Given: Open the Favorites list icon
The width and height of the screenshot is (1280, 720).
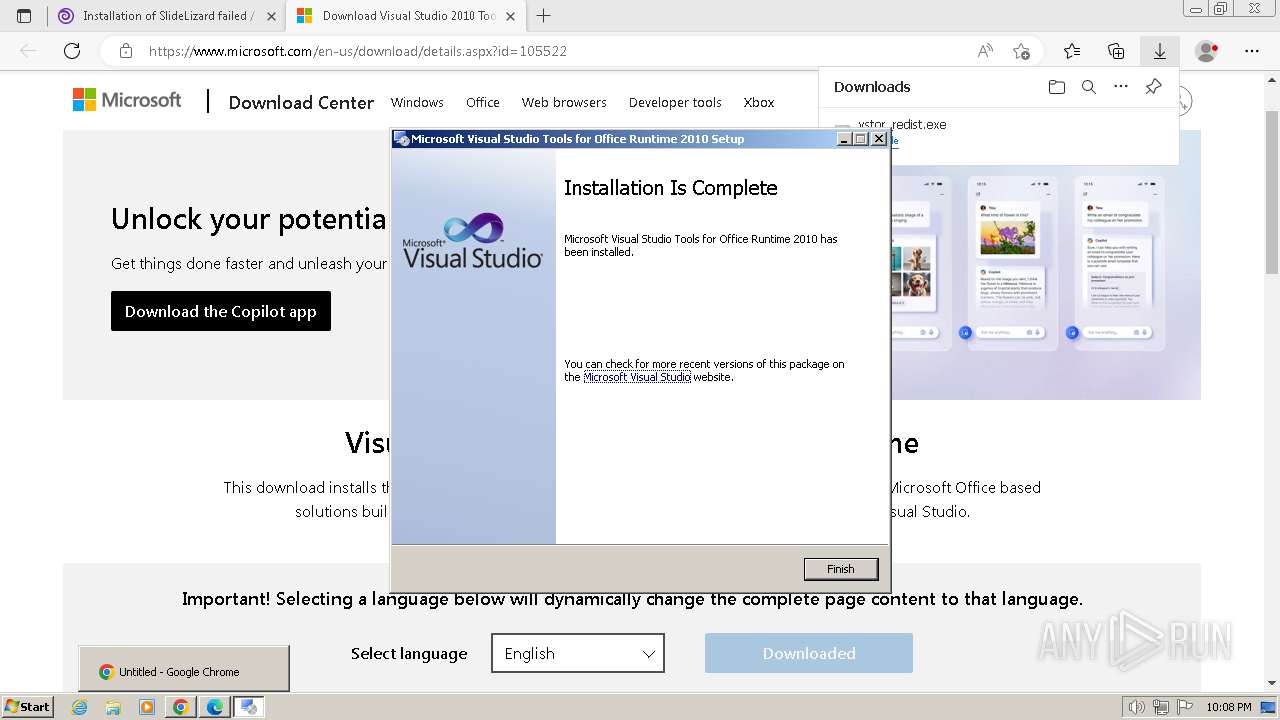Looking at the screenshot, I should (x=1072, y=51).
